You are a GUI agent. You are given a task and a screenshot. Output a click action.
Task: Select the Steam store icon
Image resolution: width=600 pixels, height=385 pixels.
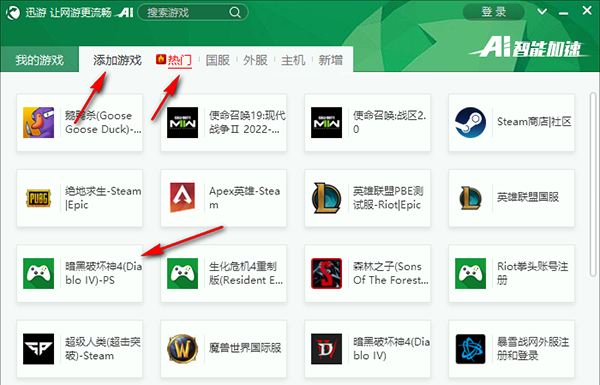coord(470,122)
